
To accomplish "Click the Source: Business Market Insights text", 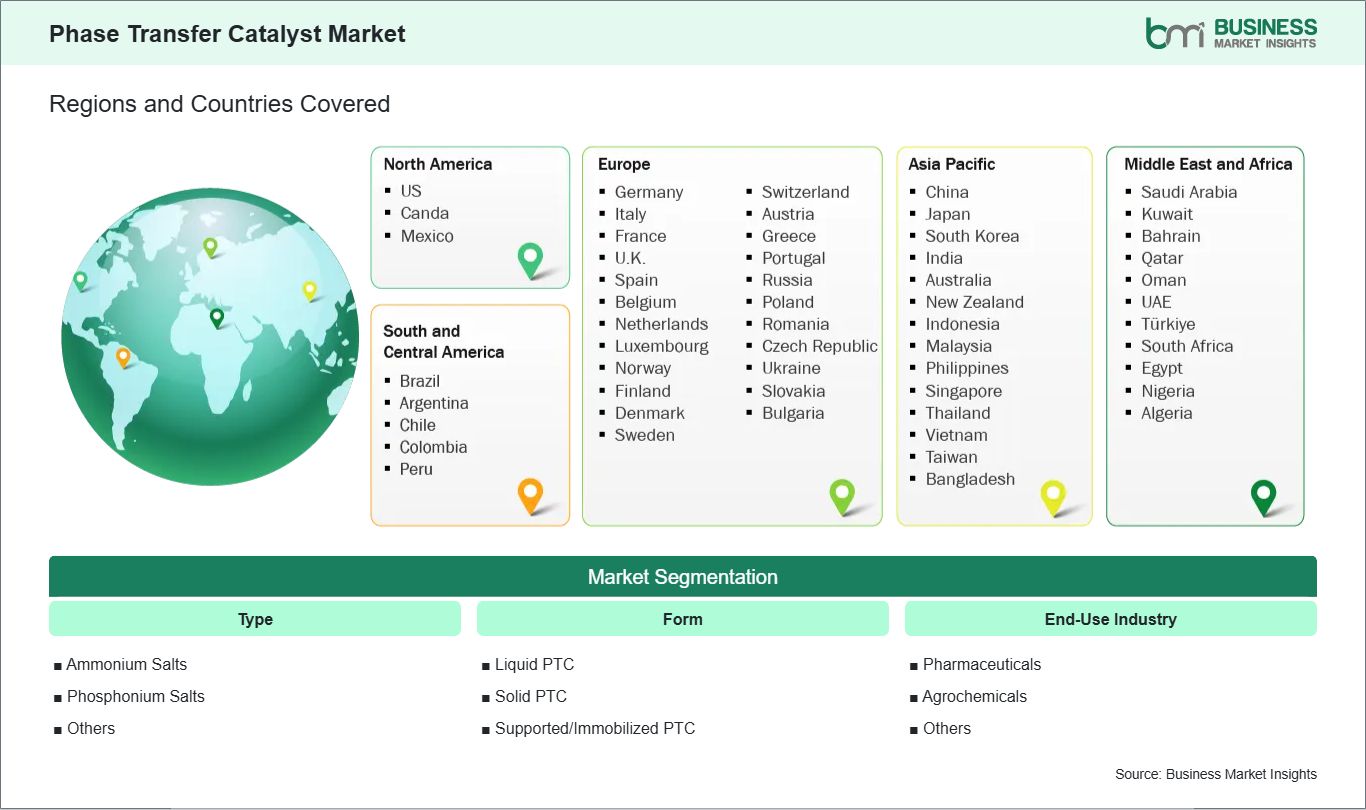I will pyautogui.click(x=1215, y=774).
